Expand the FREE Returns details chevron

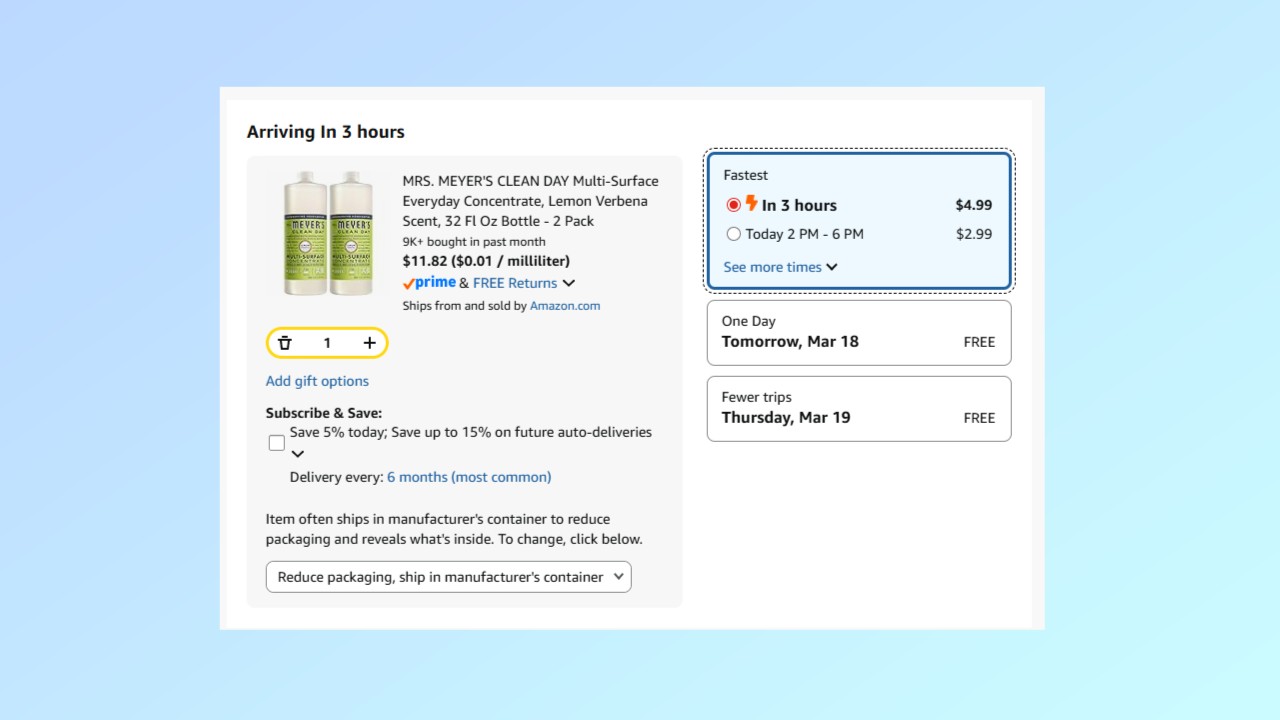click(569, 283)
